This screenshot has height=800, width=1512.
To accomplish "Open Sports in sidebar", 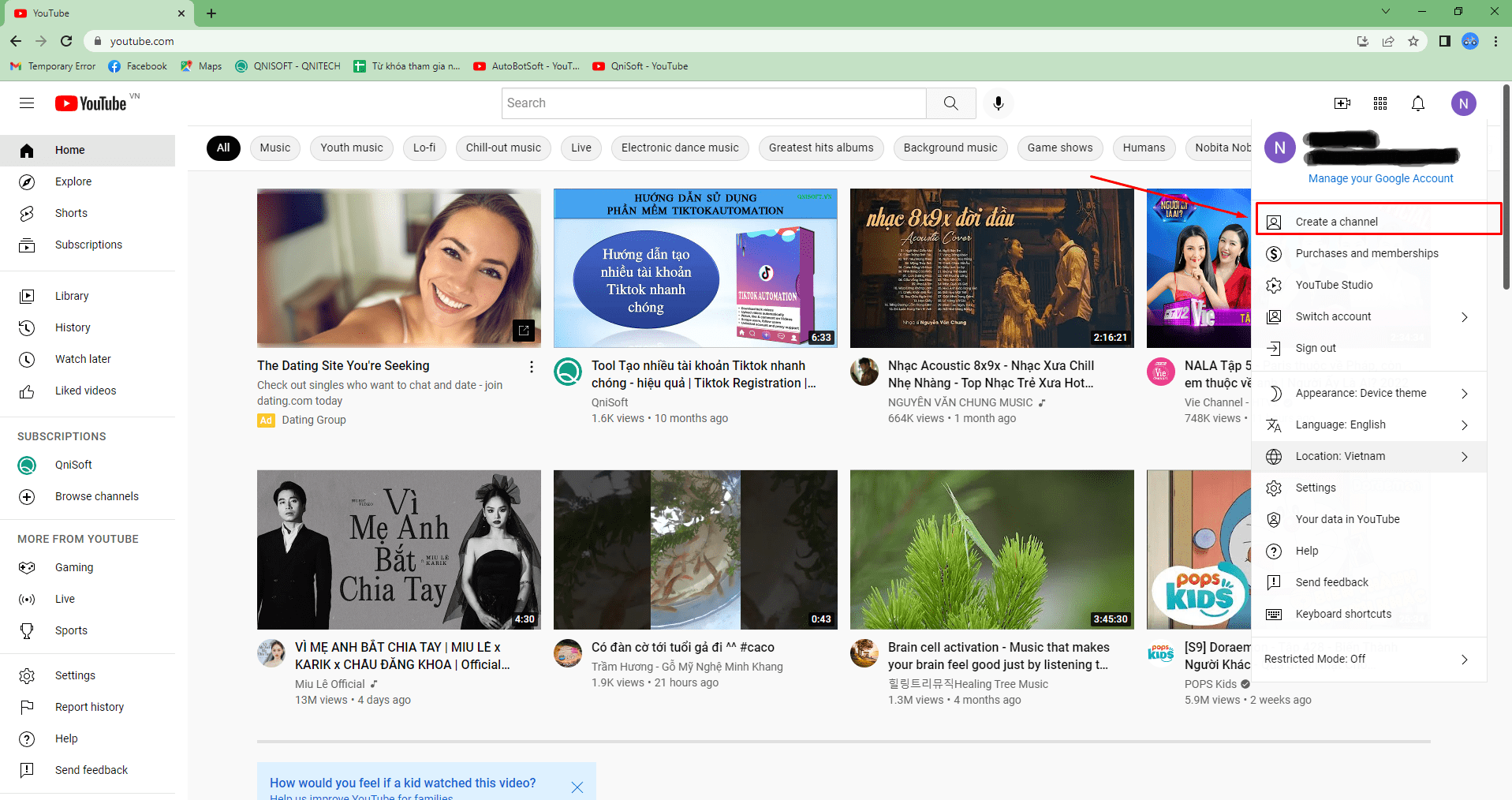I will tap(88, 630).
